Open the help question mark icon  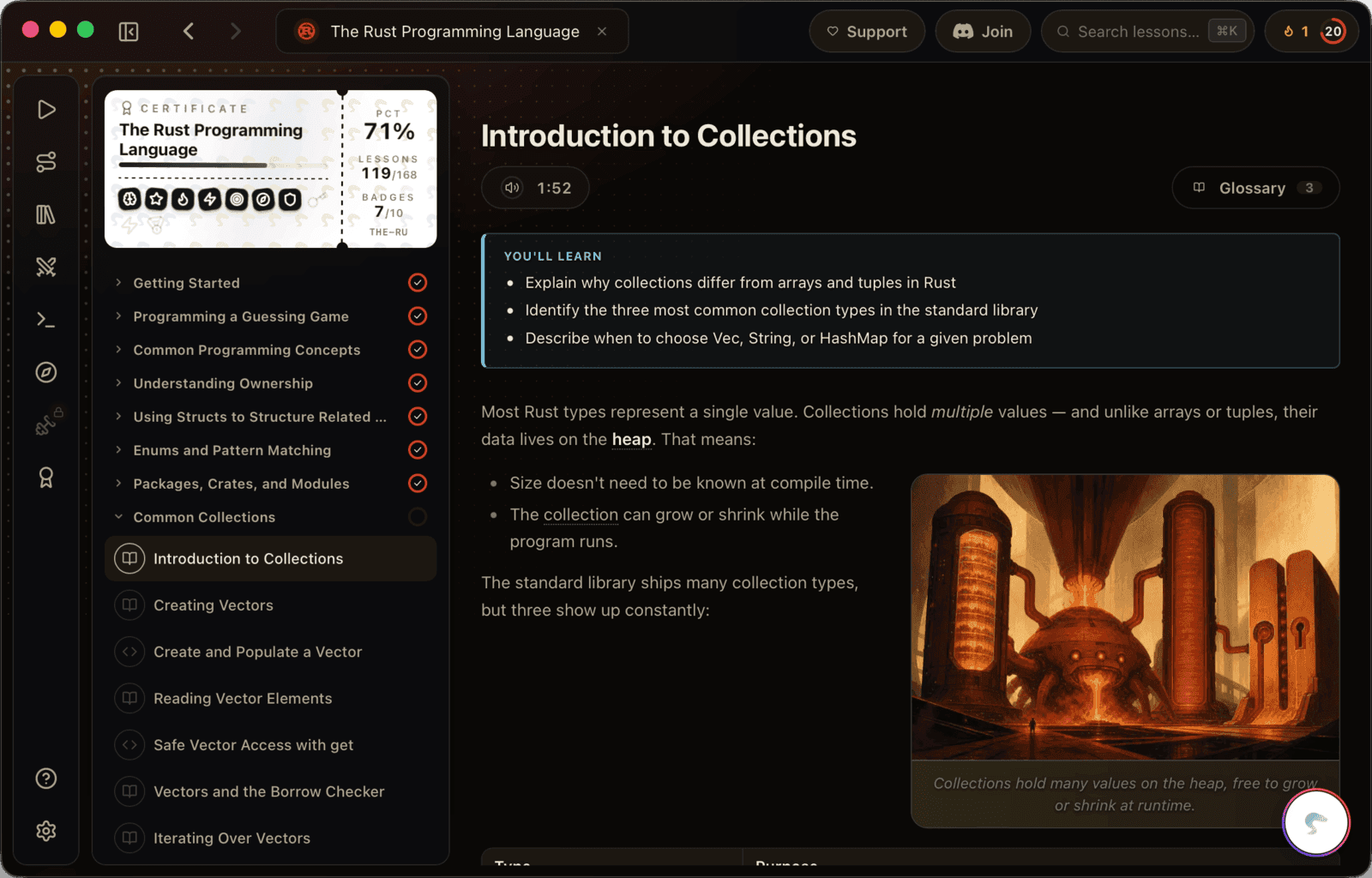(x=46, y=779)
